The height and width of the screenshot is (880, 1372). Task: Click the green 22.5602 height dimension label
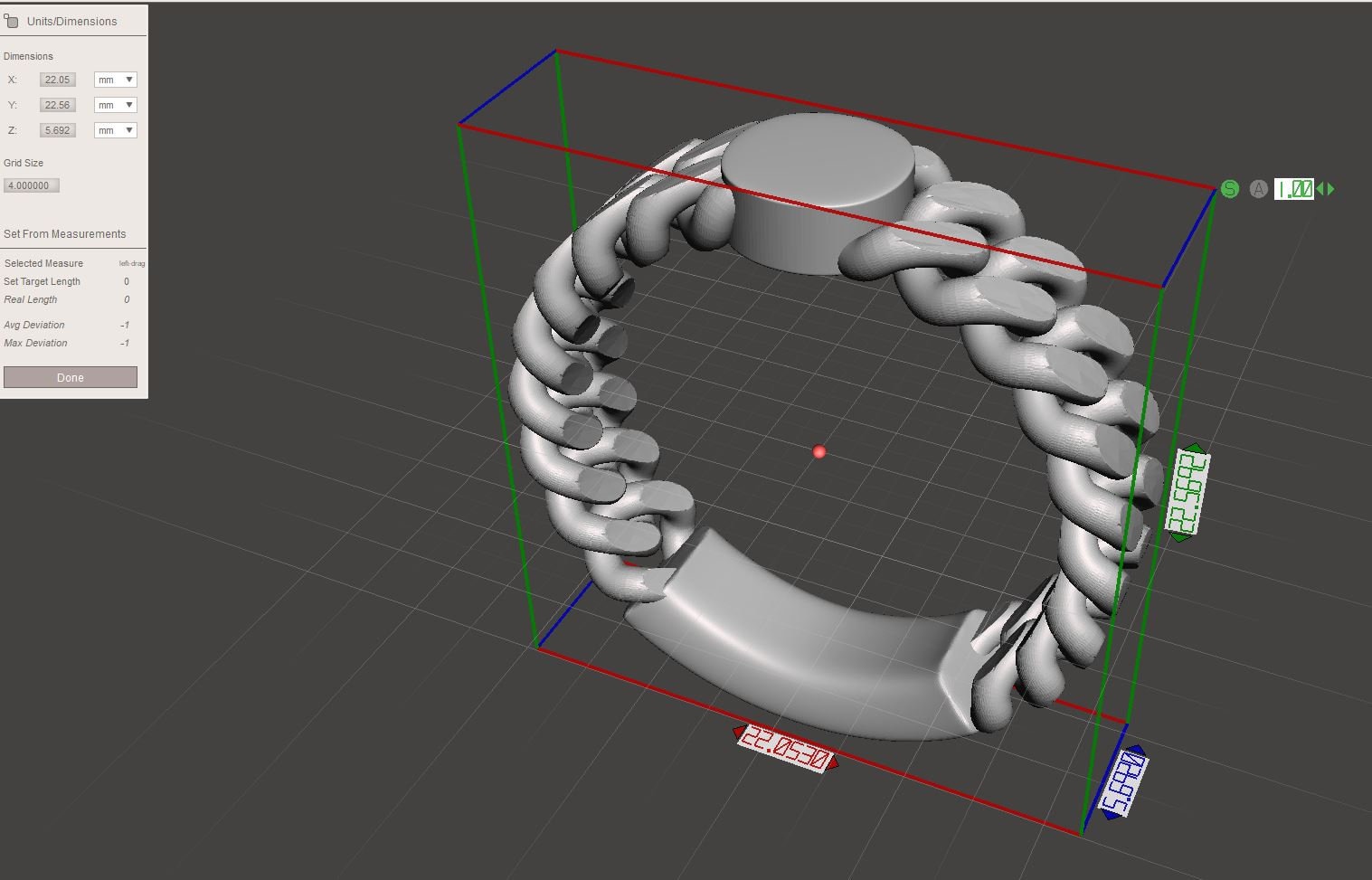[x=1187, y=493]
